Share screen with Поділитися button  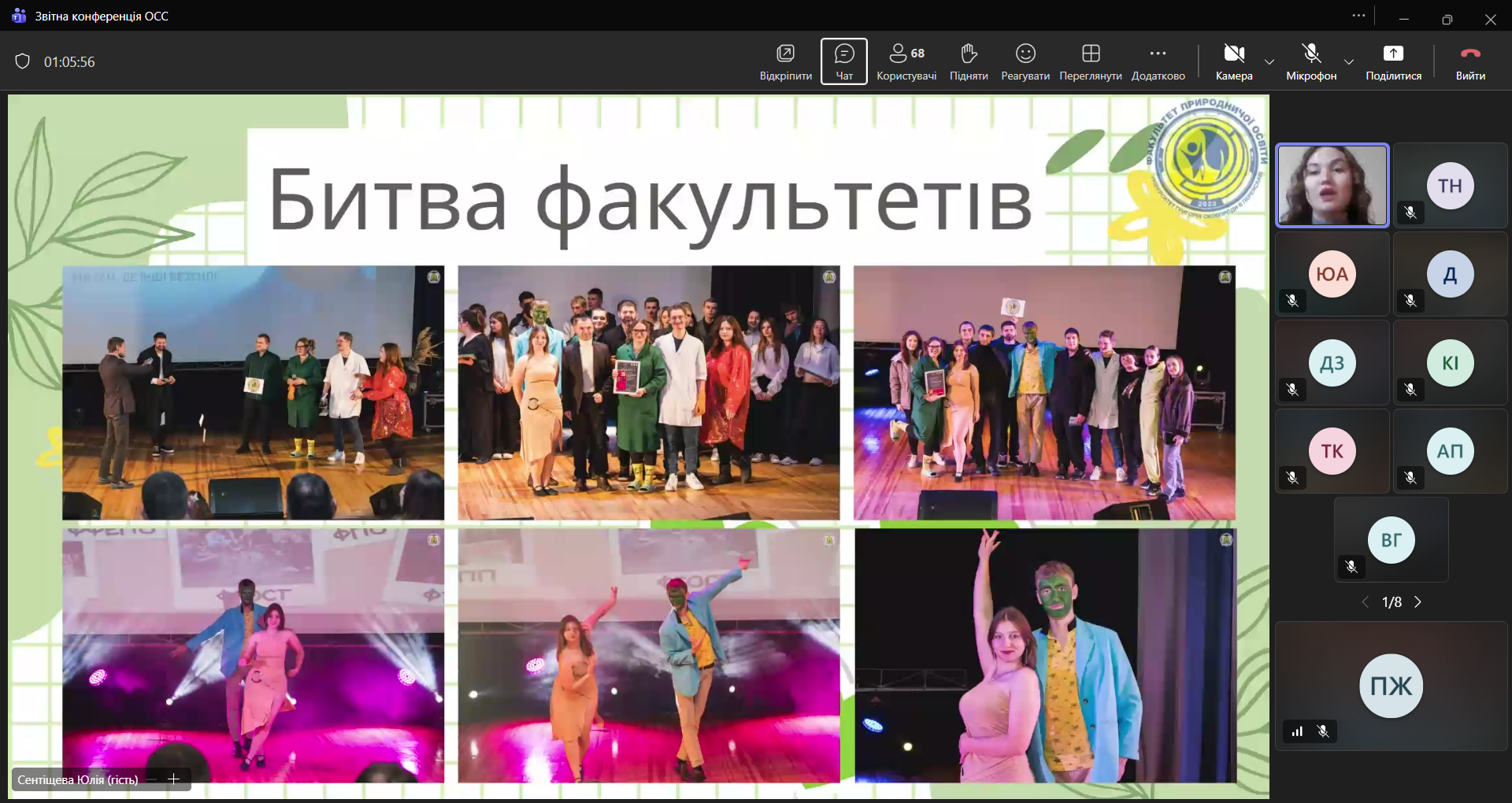pyautogui.click(x=1393, y=61)
